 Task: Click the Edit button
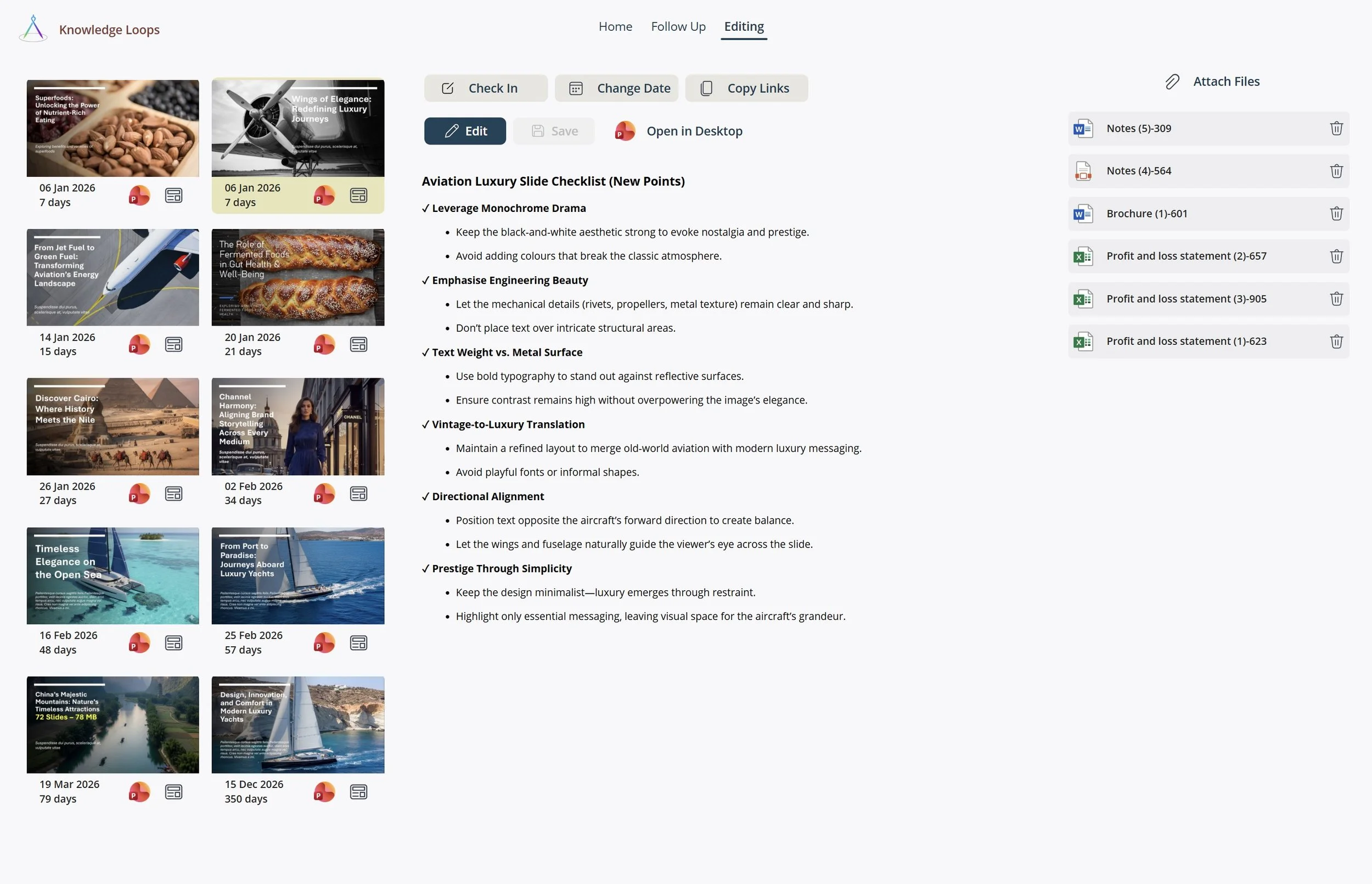click(x=465, y=131)
